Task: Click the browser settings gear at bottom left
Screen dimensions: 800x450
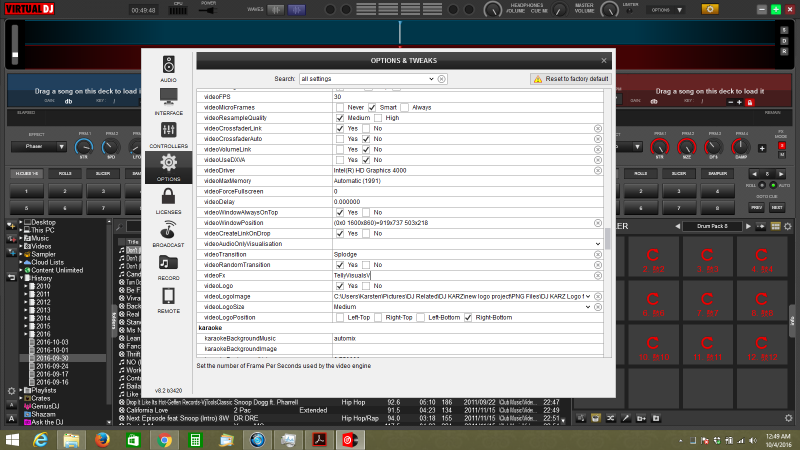Action: pyautogui.click(x=11, y=391)
